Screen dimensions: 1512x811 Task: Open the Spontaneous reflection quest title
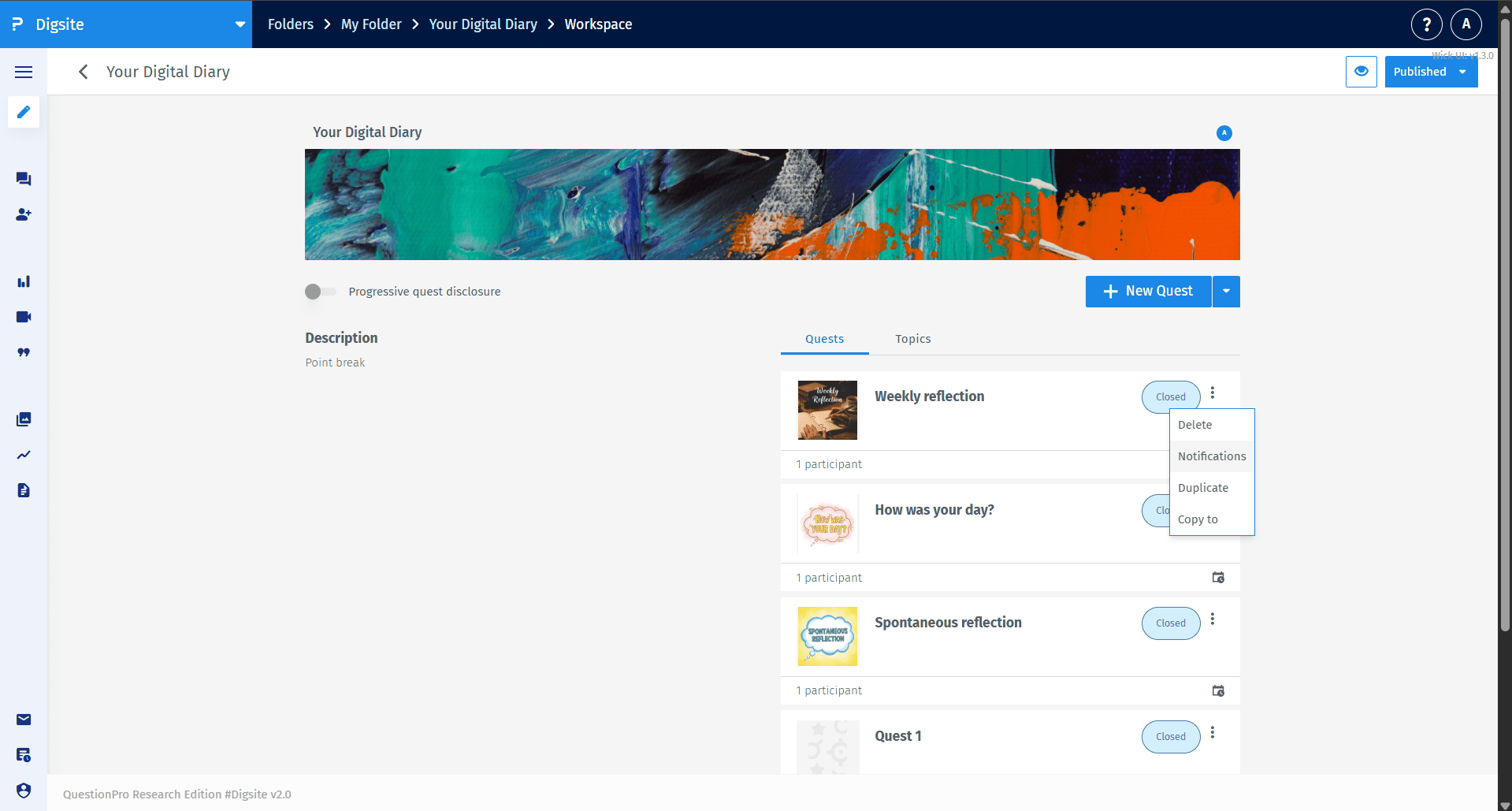pyautogui.click(x=948, y=623)
